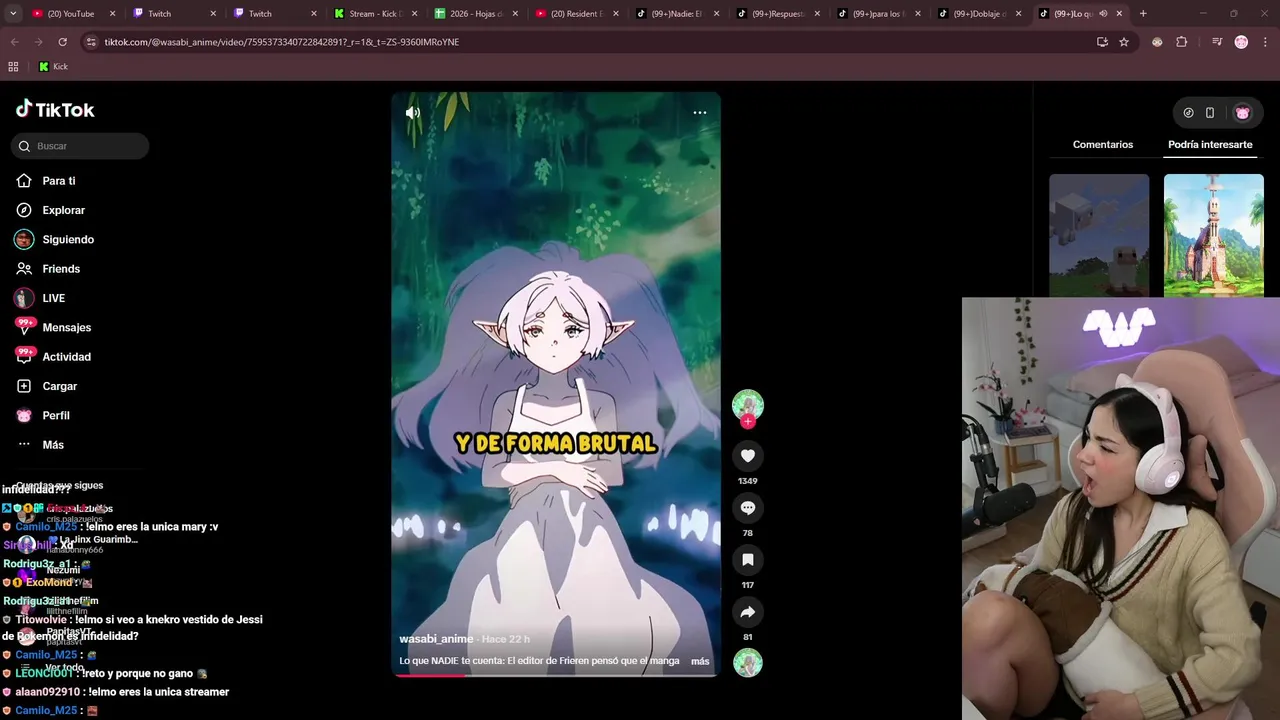Open the media control icon in toolbar
This screenshot has width=1280, height=720.
1217,42
